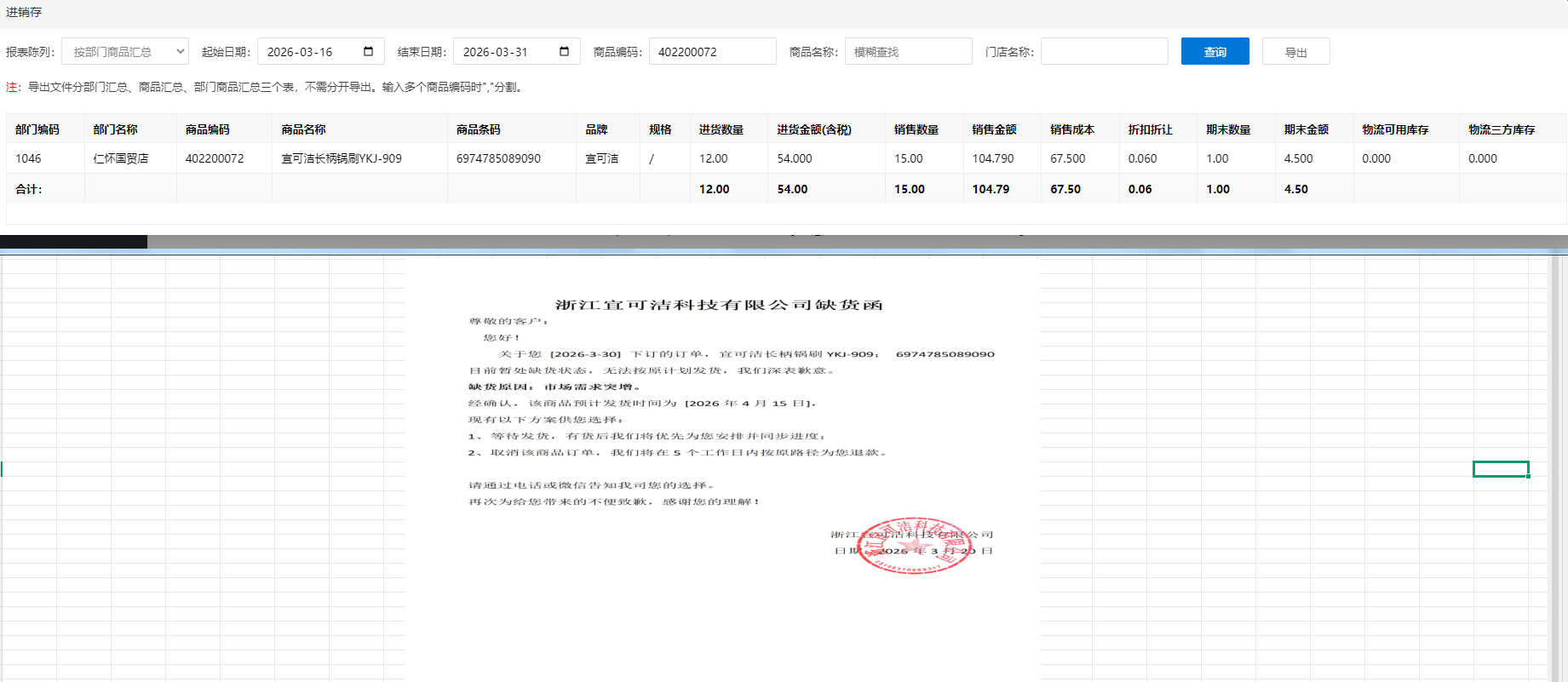Click the 起始日期 date value 2026-03-16

click(300, 52)
